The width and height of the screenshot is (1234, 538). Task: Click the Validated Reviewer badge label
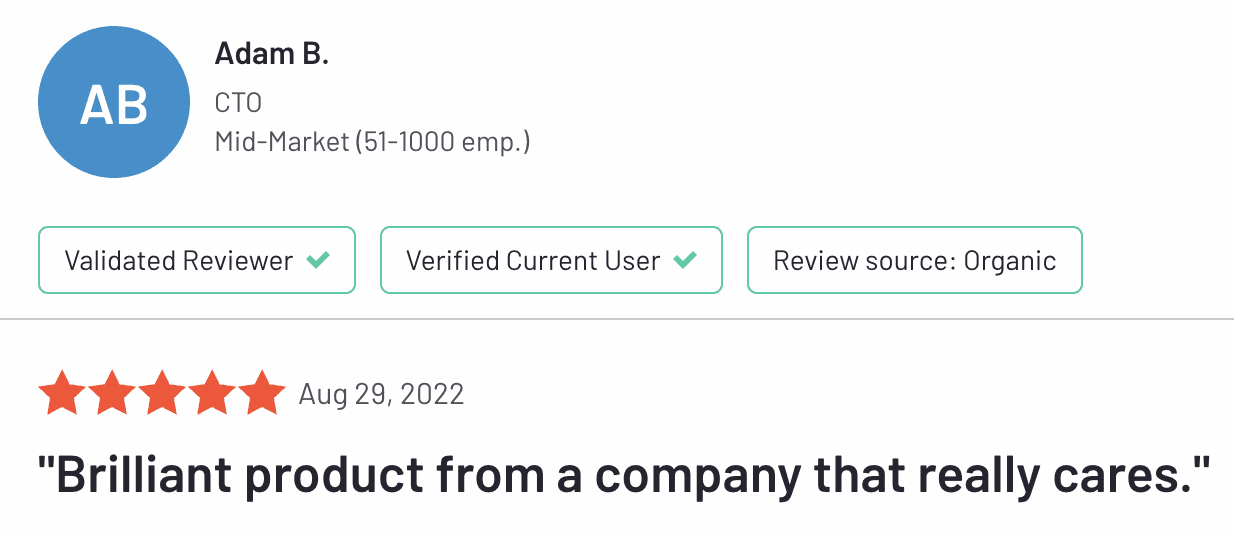point(179,261)
